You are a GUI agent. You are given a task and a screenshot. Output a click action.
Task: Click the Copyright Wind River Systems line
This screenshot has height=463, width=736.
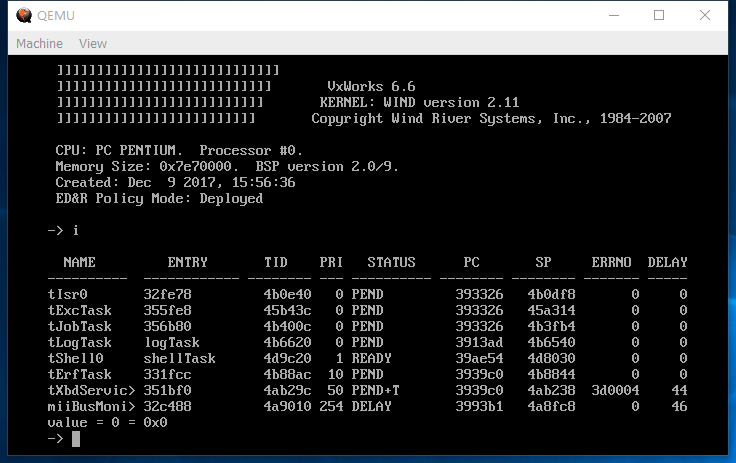[x=491, y=118]
